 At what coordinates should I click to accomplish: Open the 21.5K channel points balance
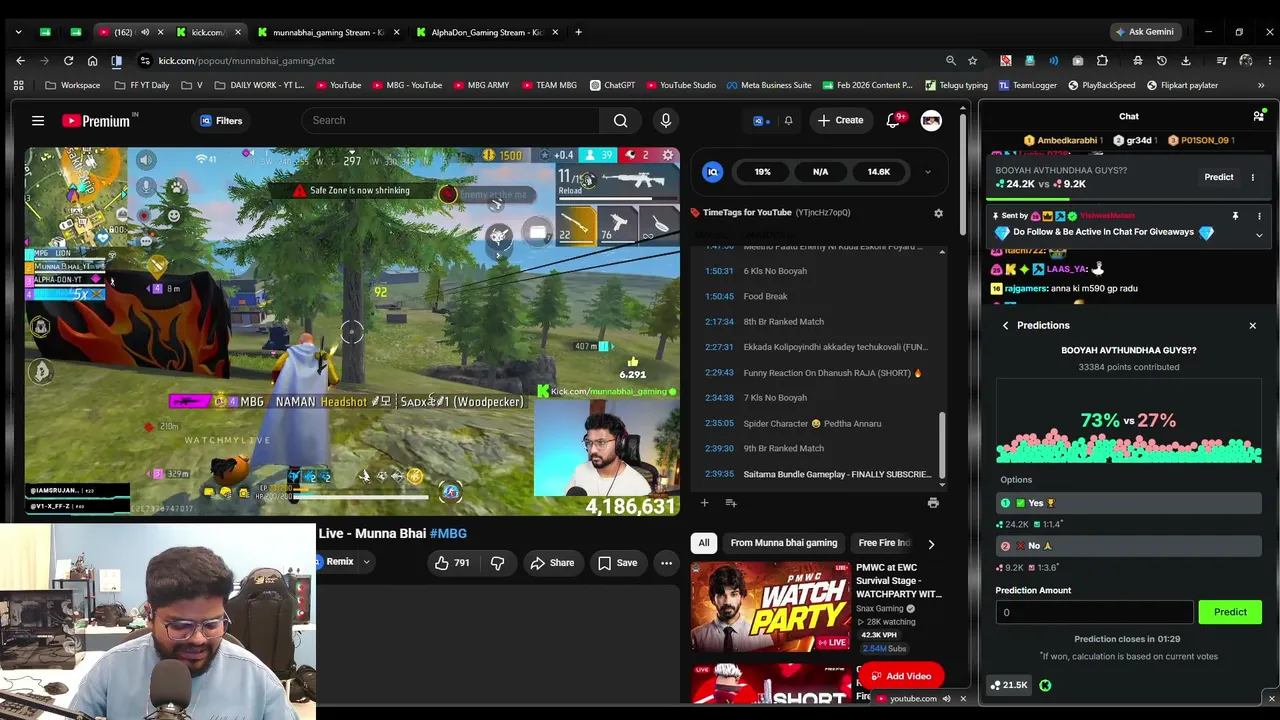tap(1008, 685)
